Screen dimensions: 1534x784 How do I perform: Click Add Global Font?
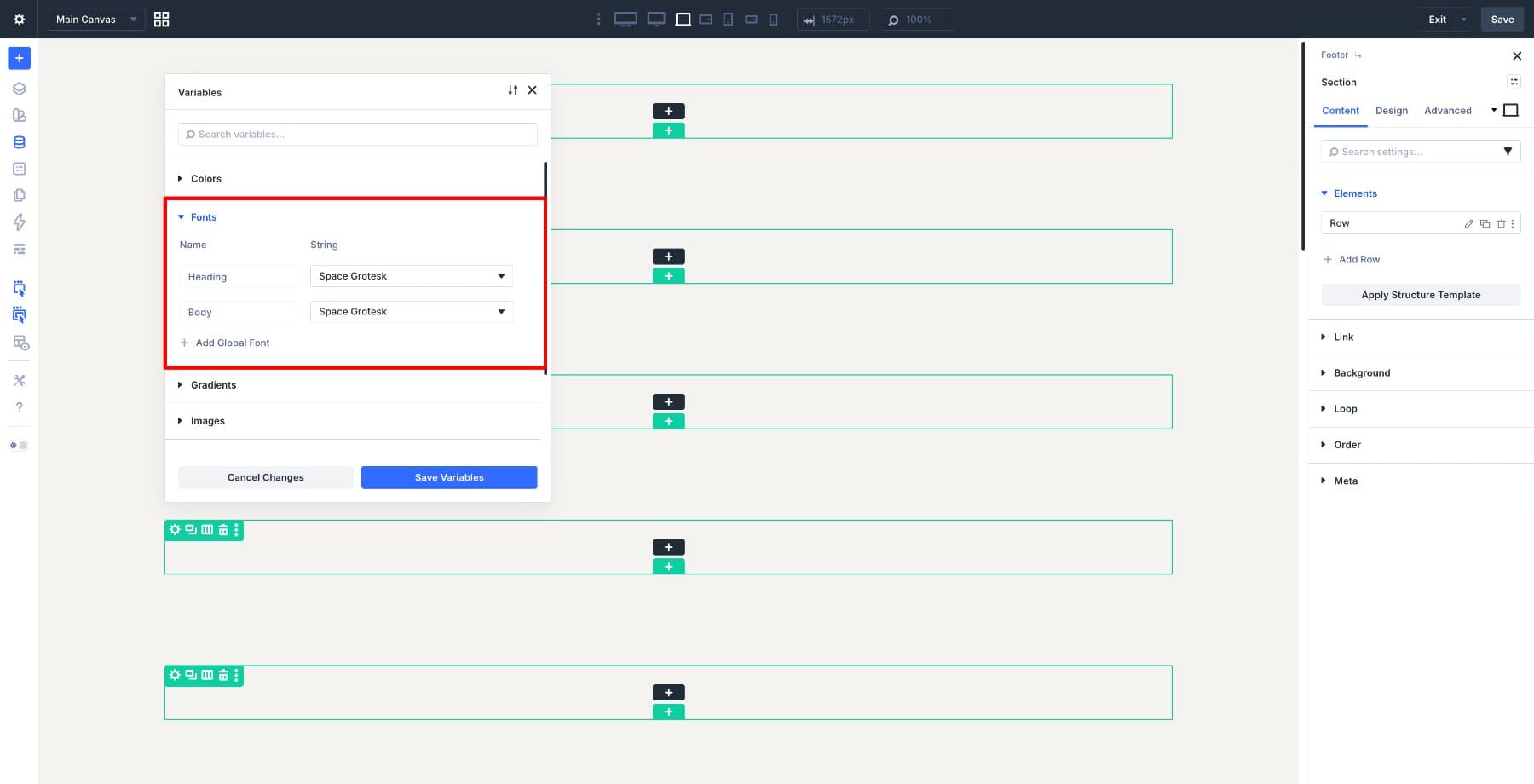tap(225, 343)
